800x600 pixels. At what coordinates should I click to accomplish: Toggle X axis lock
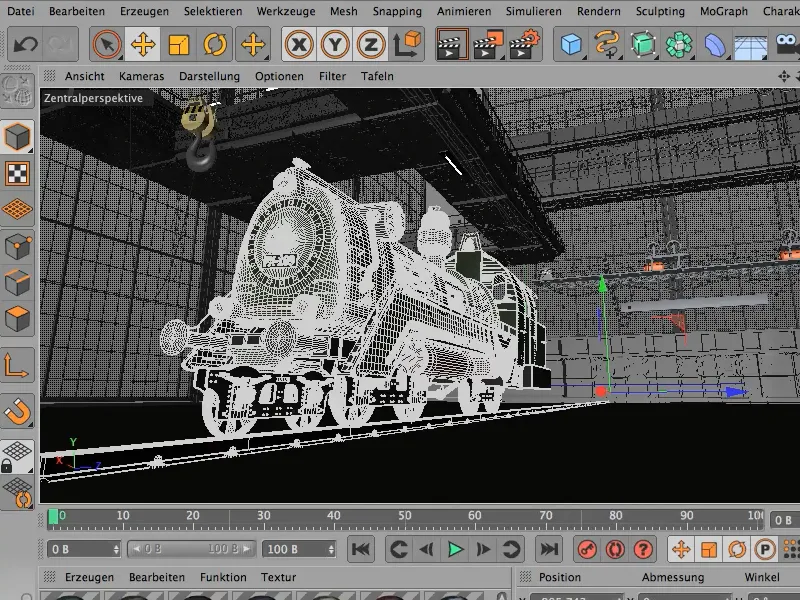pos(299,44)
